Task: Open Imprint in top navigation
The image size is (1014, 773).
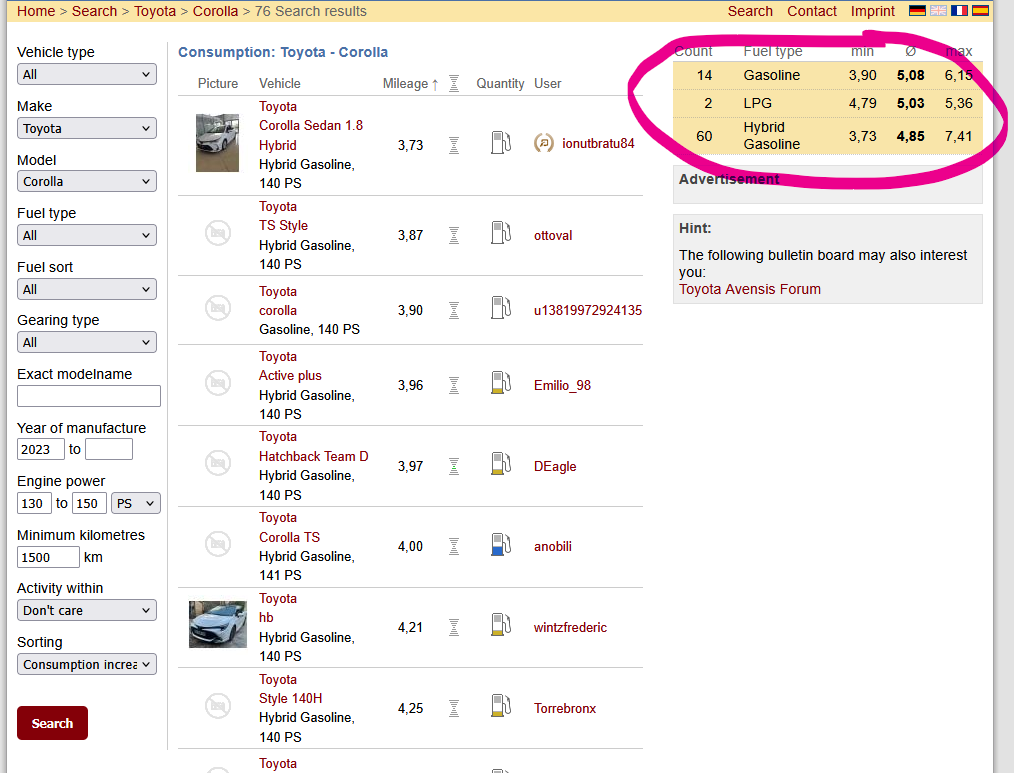Action: [872, 11]
